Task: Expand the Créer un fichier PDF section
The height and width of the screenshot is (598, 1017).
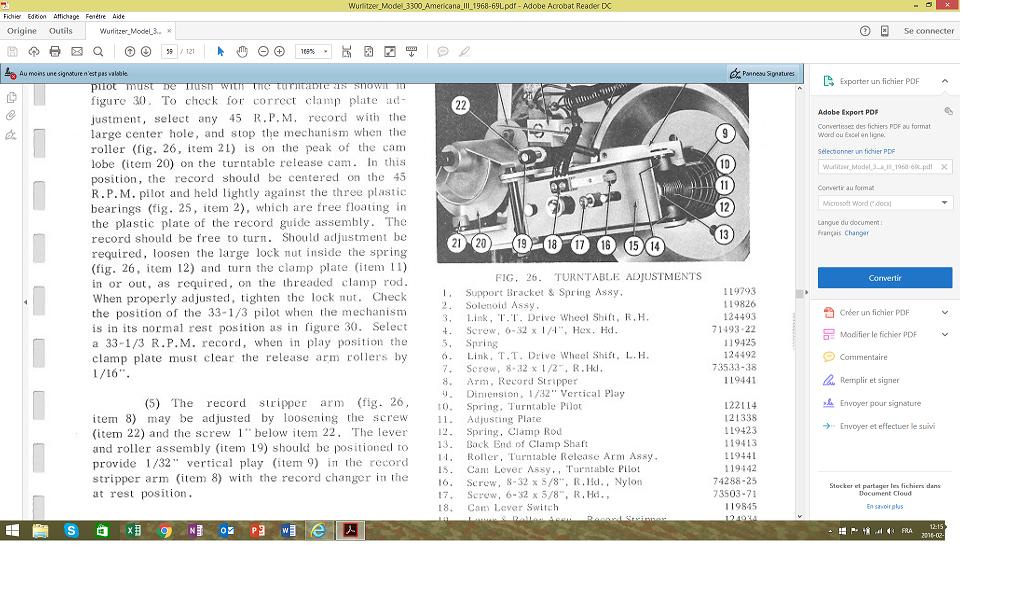Action: pos(944,312)
